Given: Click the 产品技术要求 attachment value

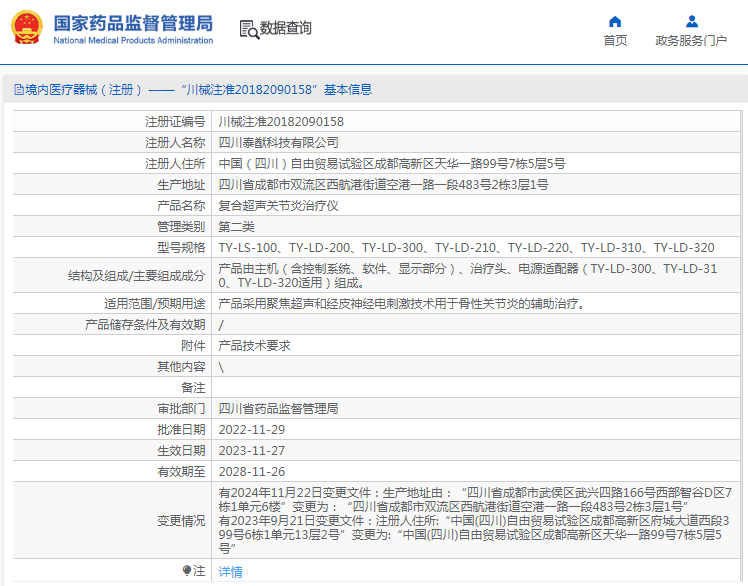Looking at the screenshot, I should click(254, 345).
